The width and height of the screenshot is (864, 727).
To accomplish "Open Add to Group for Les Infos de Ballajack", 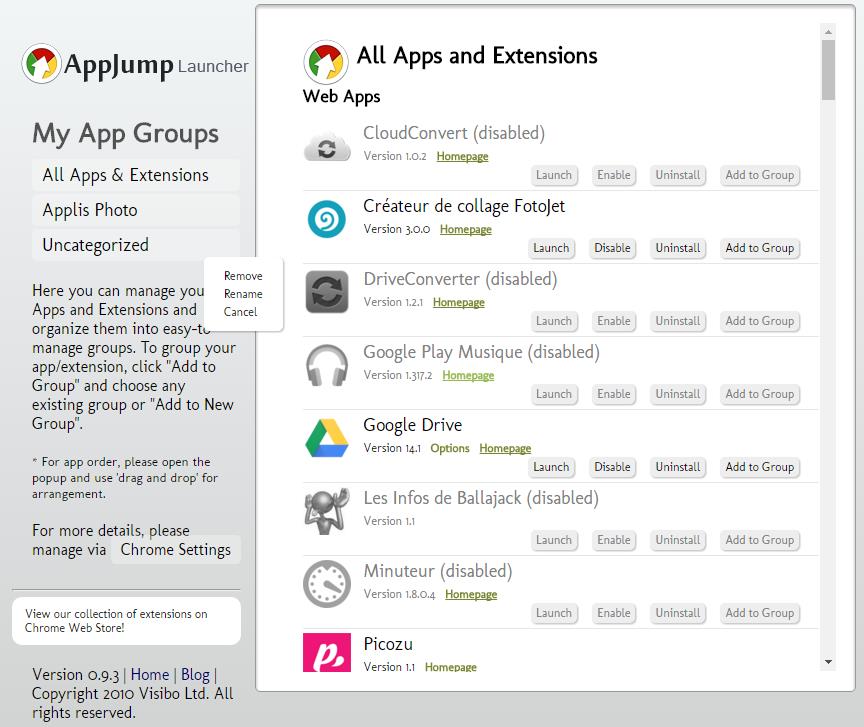I will click(x=760, y=540).
